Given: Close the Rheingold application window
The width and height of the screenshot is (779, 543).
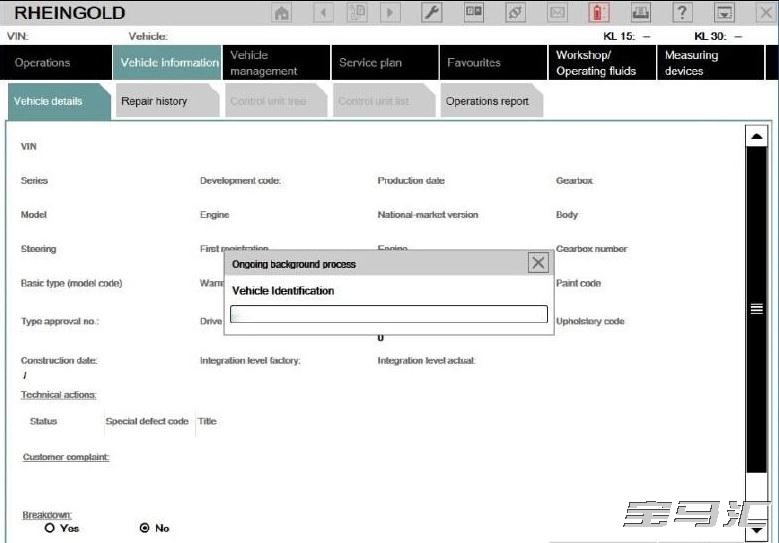Looking at the screenshot, I should click(x=767, y=12).
